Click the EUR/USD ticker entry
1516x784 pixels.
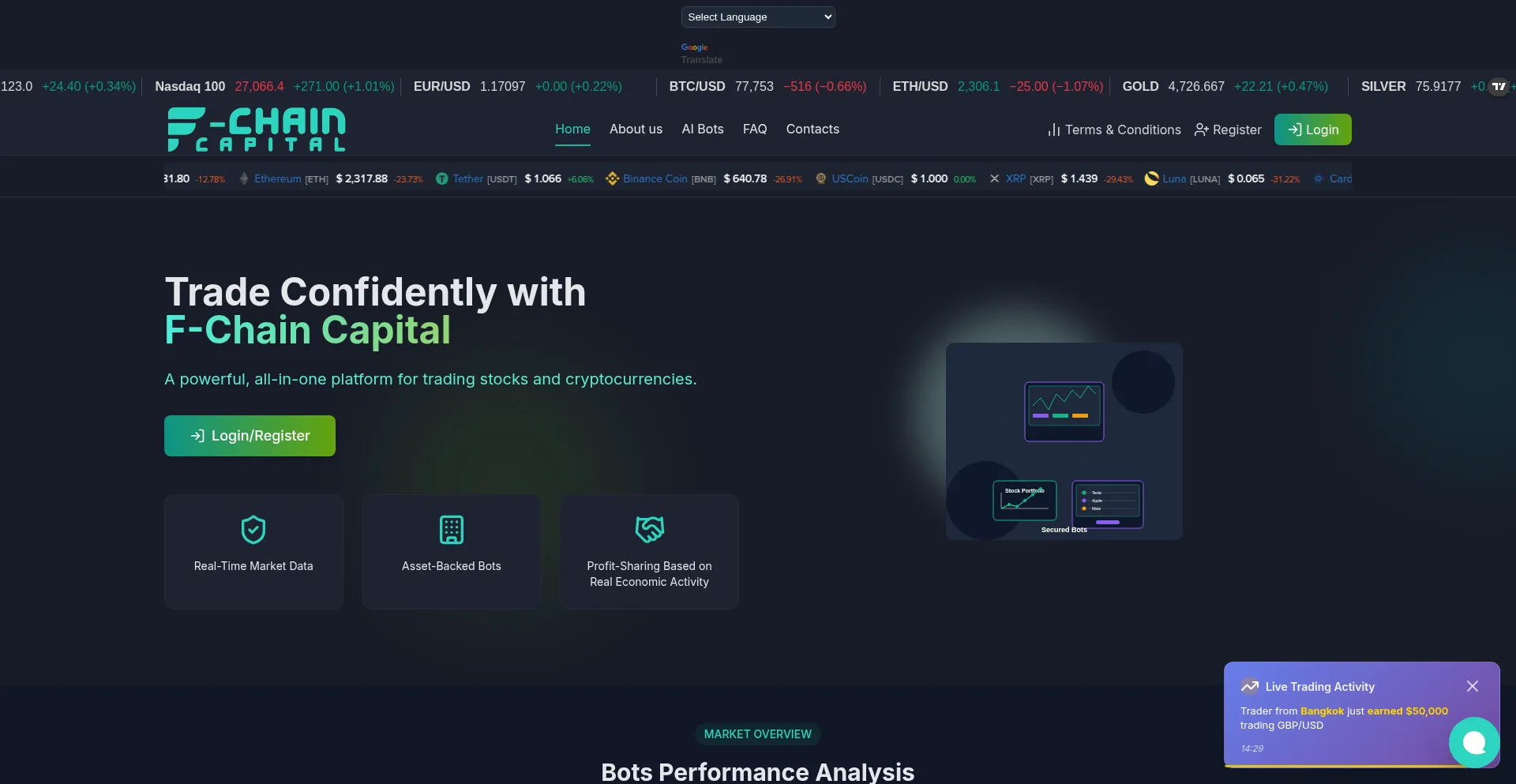[518, 86]
